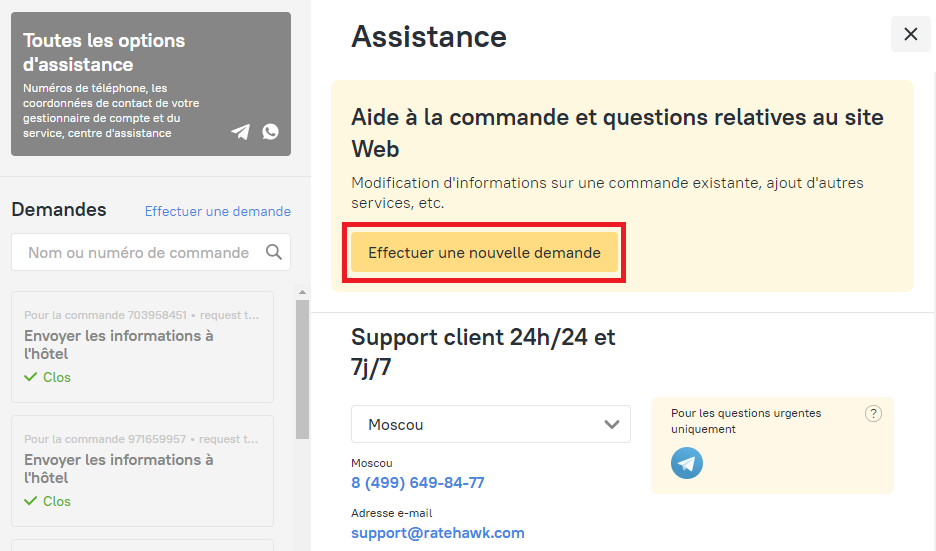Click the scroll-up arrow above requests list
The height and width of the screenshot is (551, 936).
tap(302, 292)
